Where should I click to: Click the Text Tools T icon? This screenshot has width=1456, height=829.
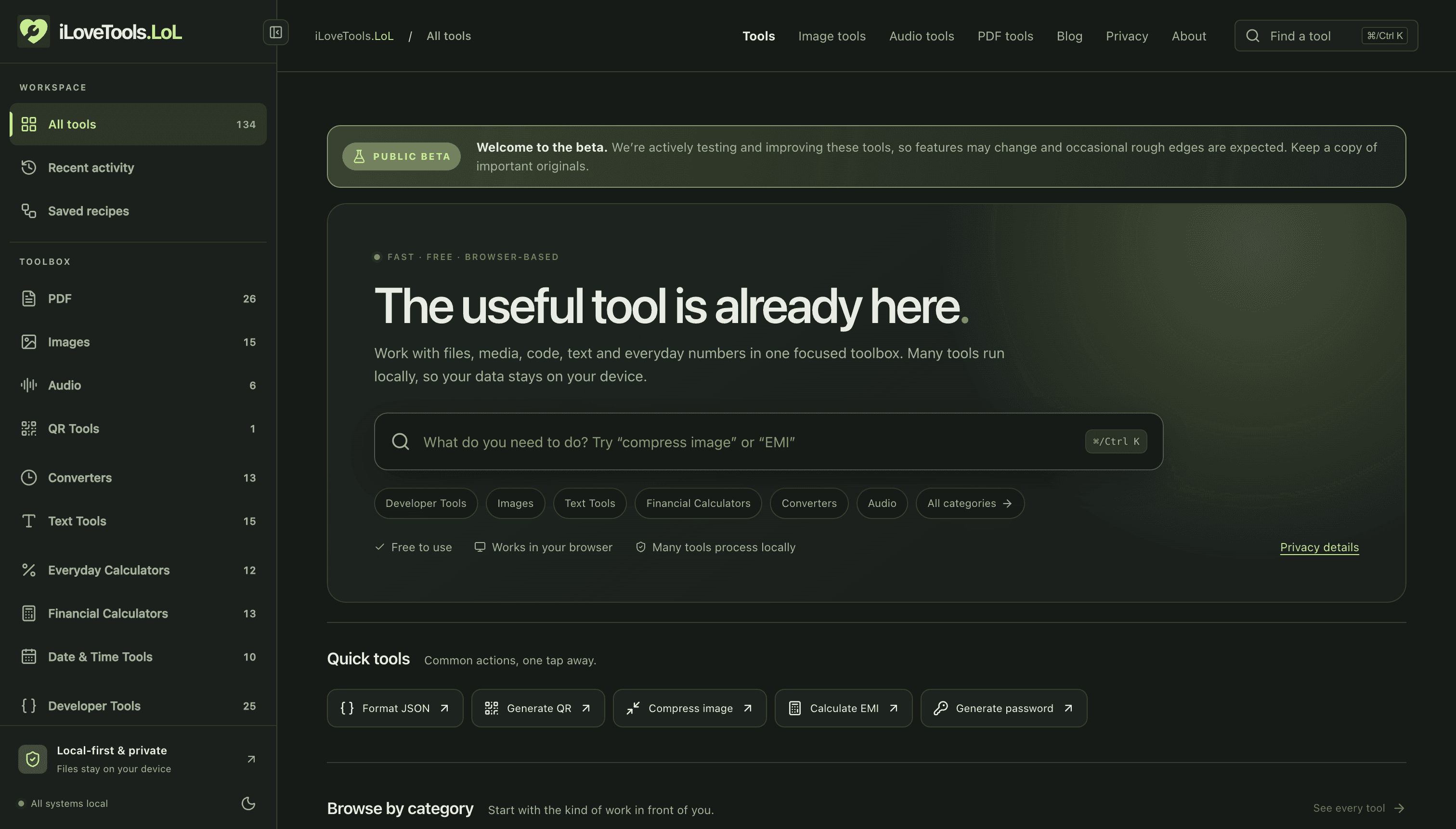point(29,520)
